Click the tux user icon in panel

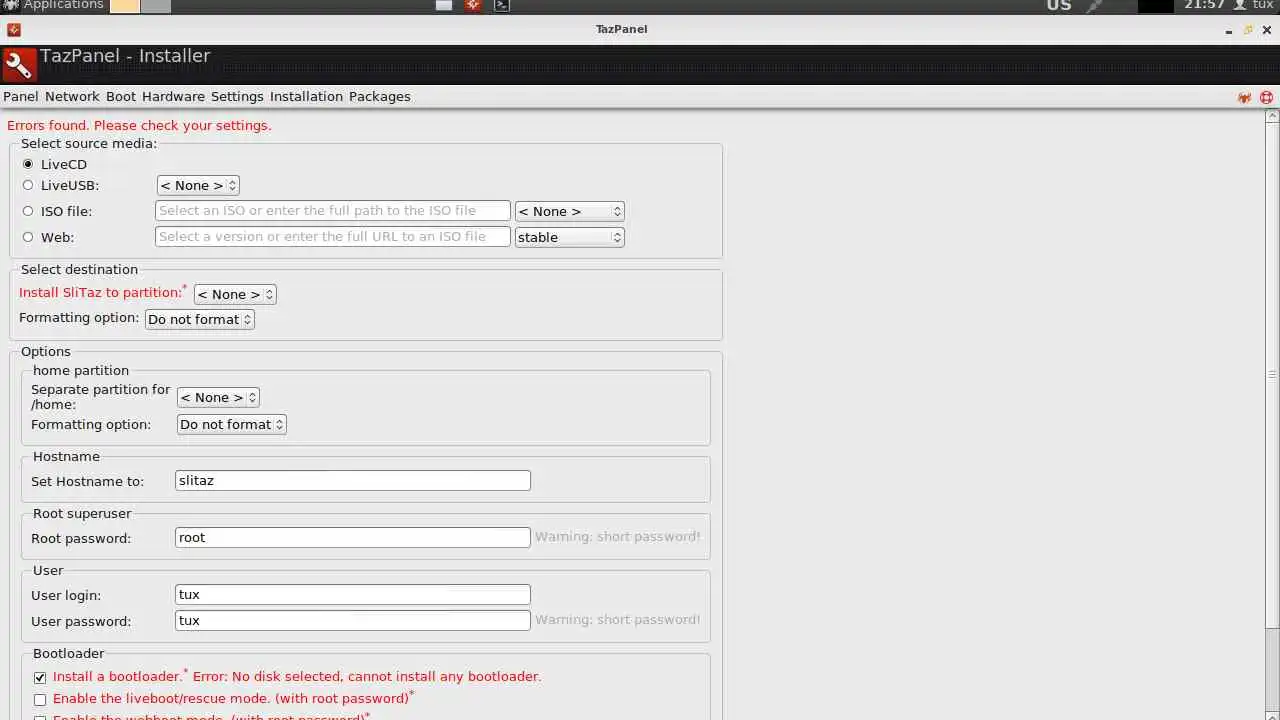pyautogui.click(x=1240, y=5)
